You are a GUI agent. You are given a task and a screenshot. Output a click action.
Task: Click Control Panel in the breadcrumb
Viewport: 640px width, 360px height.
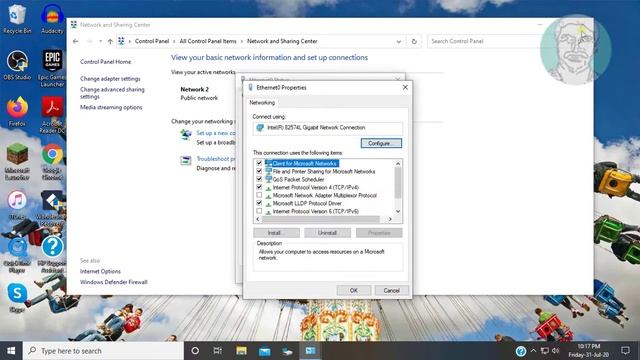click(152, 41)
